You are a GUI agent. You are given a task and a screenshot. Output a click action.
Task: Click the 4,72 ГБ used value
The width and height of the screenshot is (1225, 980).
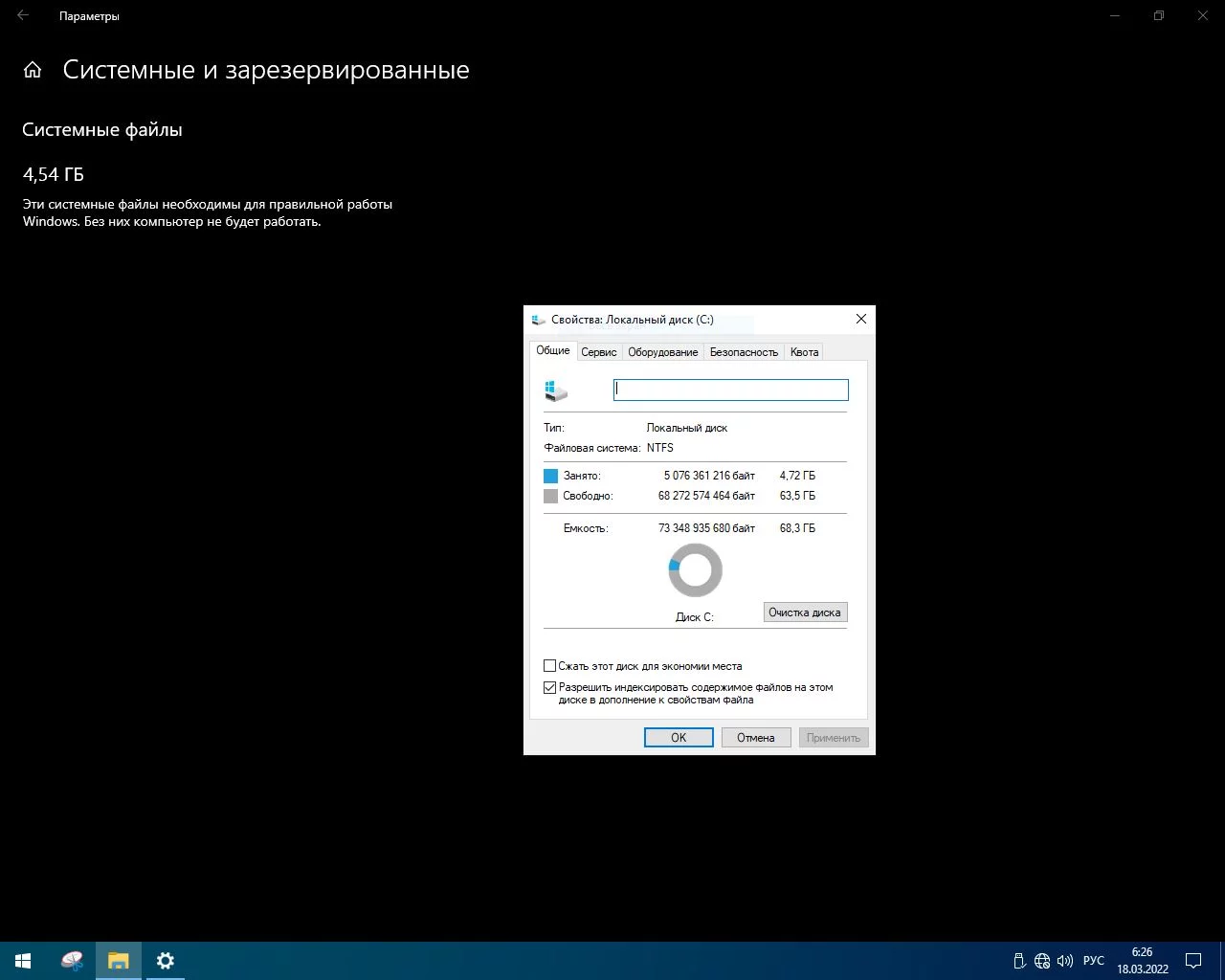tap(797, 476)
